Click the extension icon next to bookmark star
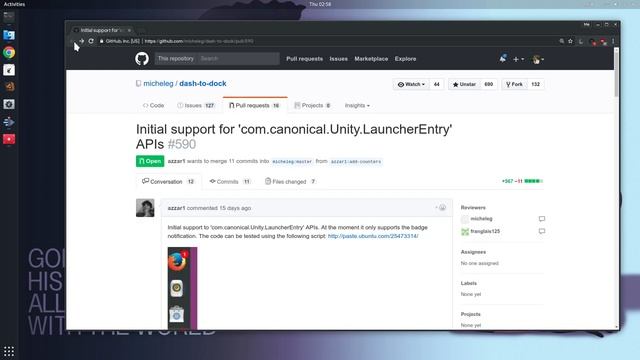This screenshot has width=640, height=360. click(581, 41)
